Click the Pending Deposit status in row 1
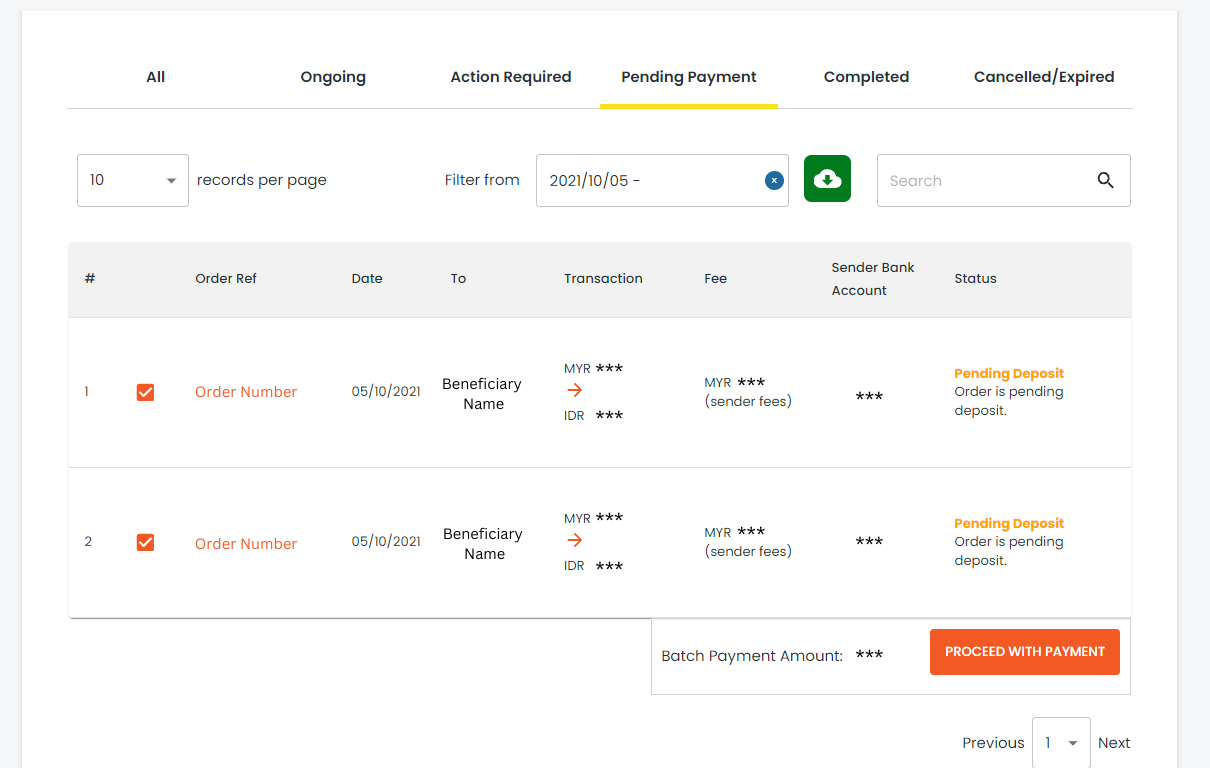The width and height of the screenshot is (1210, 768). (1009, 374)
